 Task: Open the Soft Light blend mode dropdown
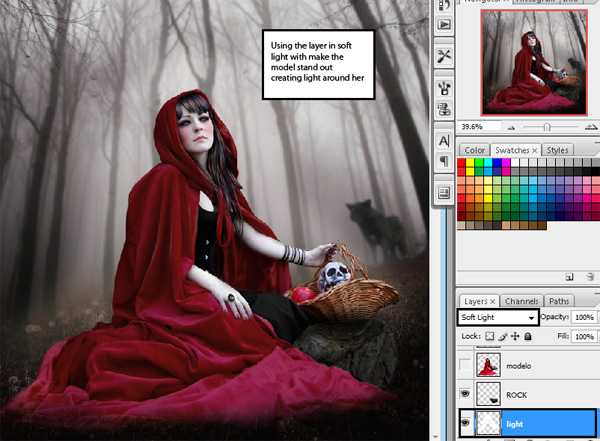(x=497, y=317)
